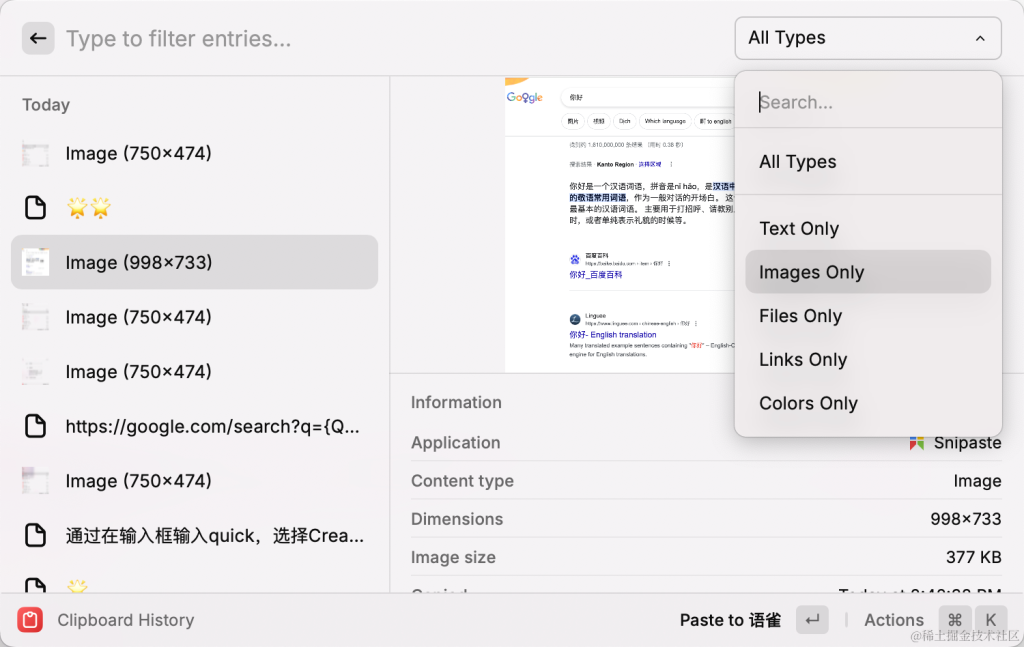
Task: Click the dropdown Search field
Action: [x=868, y=102]
